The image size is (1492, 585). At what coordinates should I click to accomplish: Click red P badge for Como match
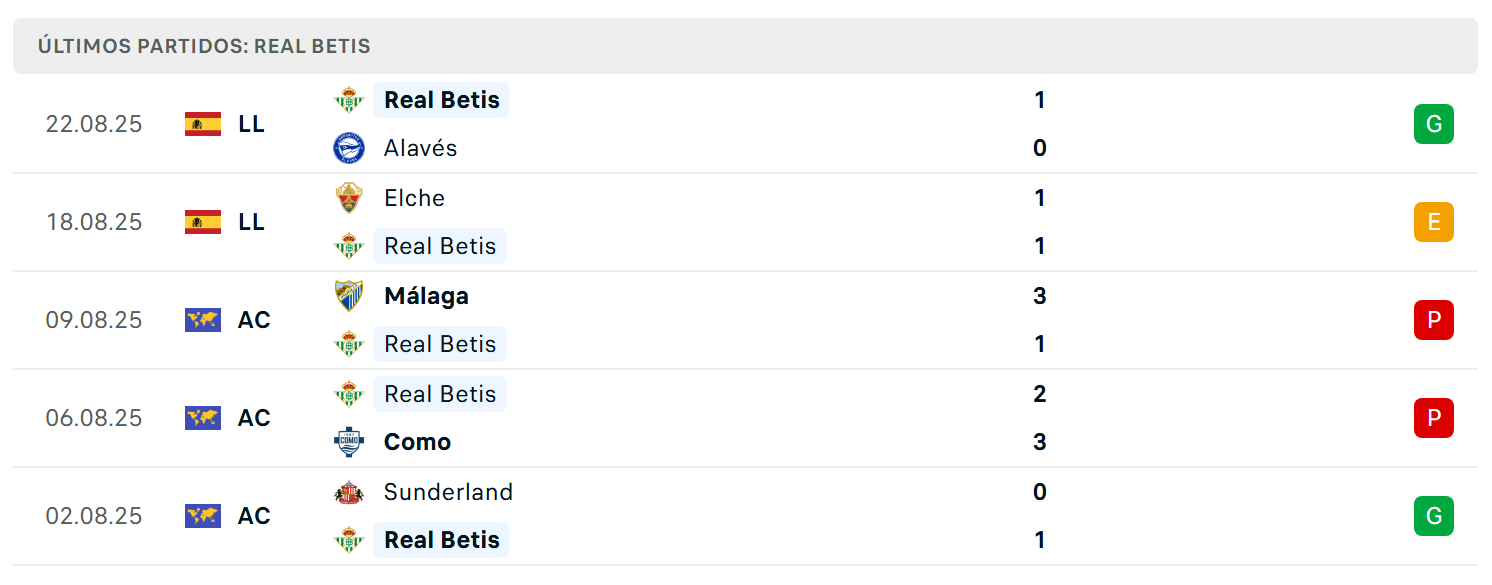[1434, 418]
